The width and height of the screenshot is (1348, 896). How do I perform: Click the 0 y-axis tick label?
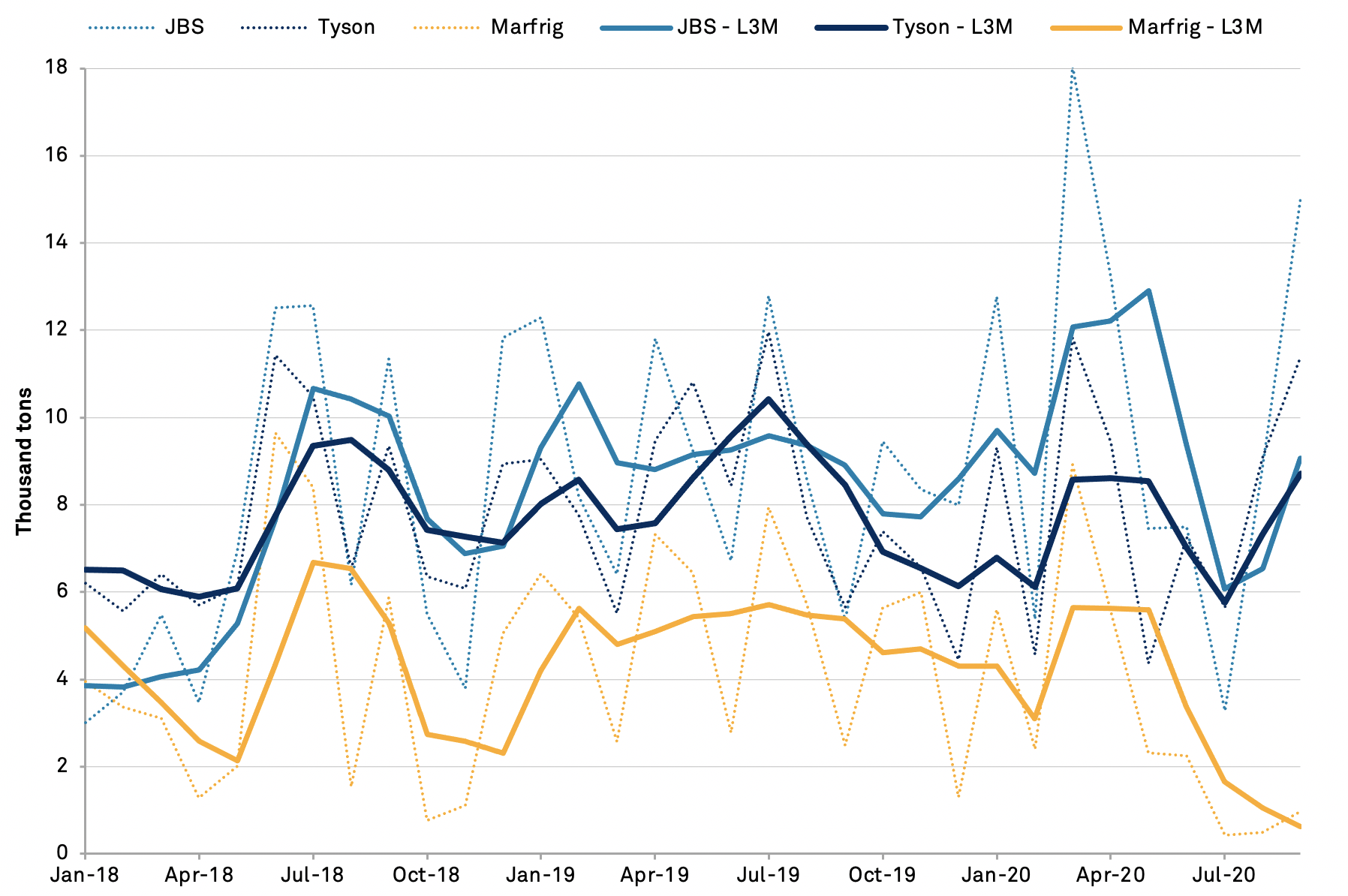click(62, 853)
